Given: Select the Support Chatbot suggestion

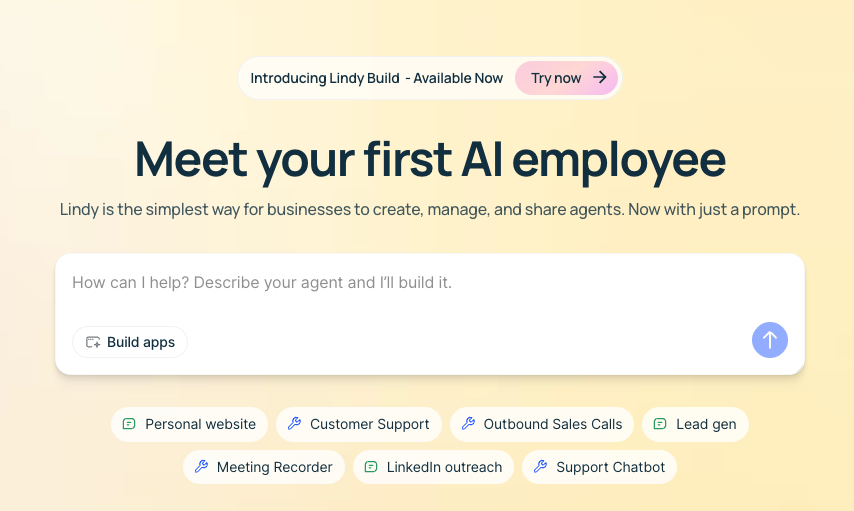Looking at the screenshot, I should (599, 467).
